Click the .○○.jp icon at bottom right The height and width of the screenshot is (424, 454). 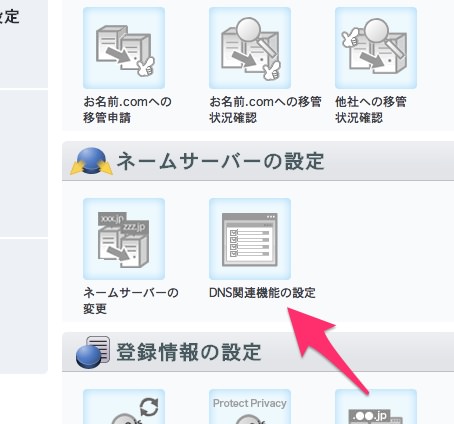(376, 407)
